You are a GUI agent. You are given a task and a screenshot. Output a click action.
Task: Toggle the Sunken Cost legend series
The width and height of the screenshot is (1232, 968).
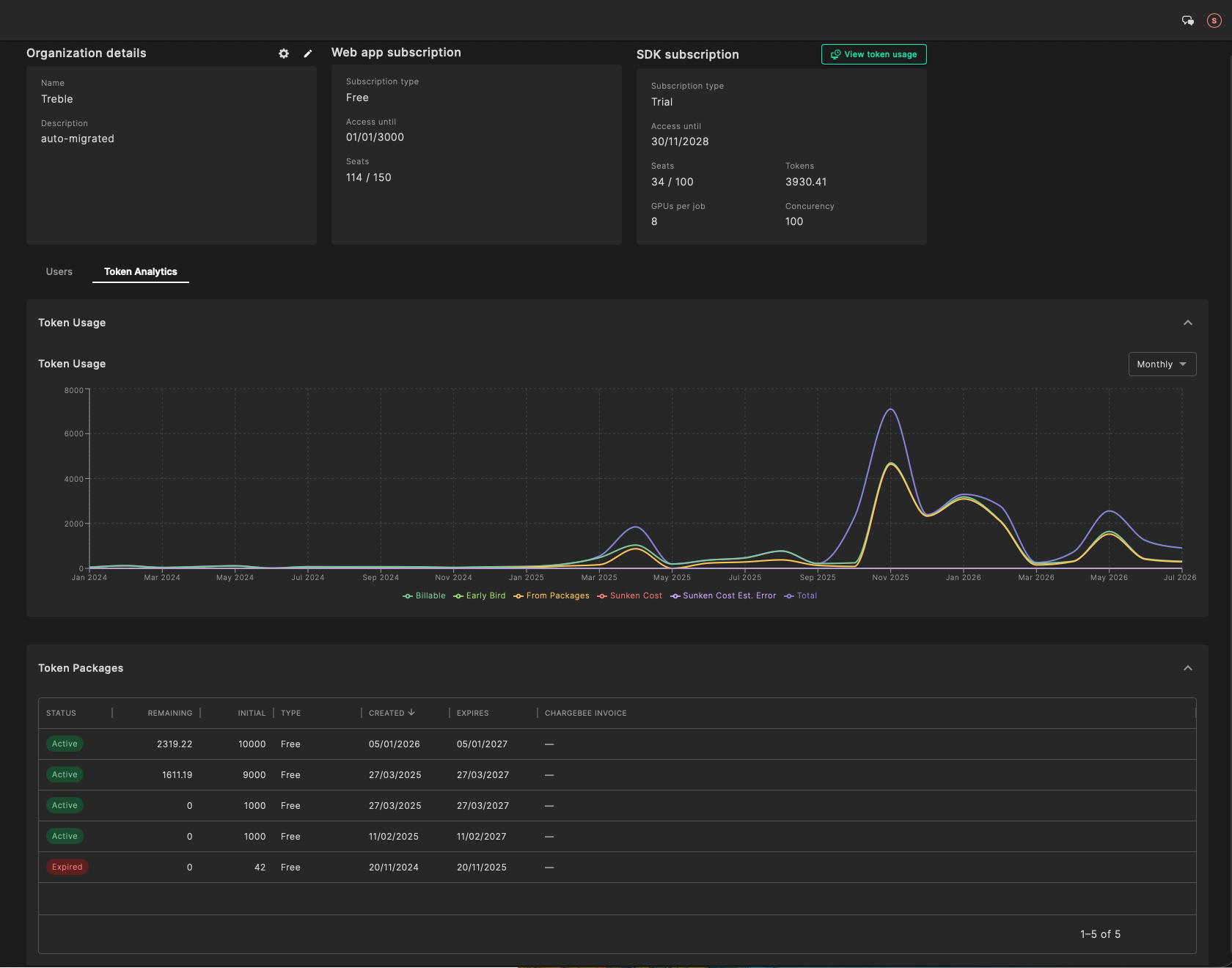coord(630,595)
